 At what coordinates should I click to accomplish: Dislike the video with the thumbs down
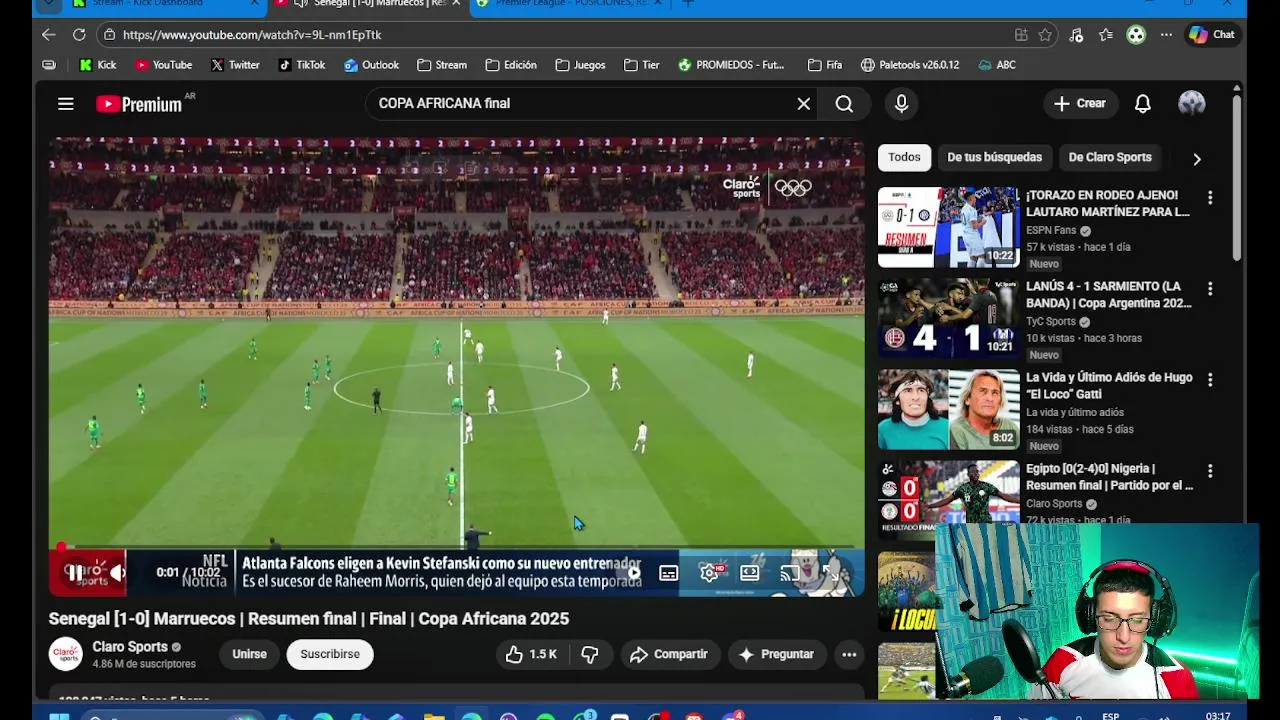click(590, 654)
